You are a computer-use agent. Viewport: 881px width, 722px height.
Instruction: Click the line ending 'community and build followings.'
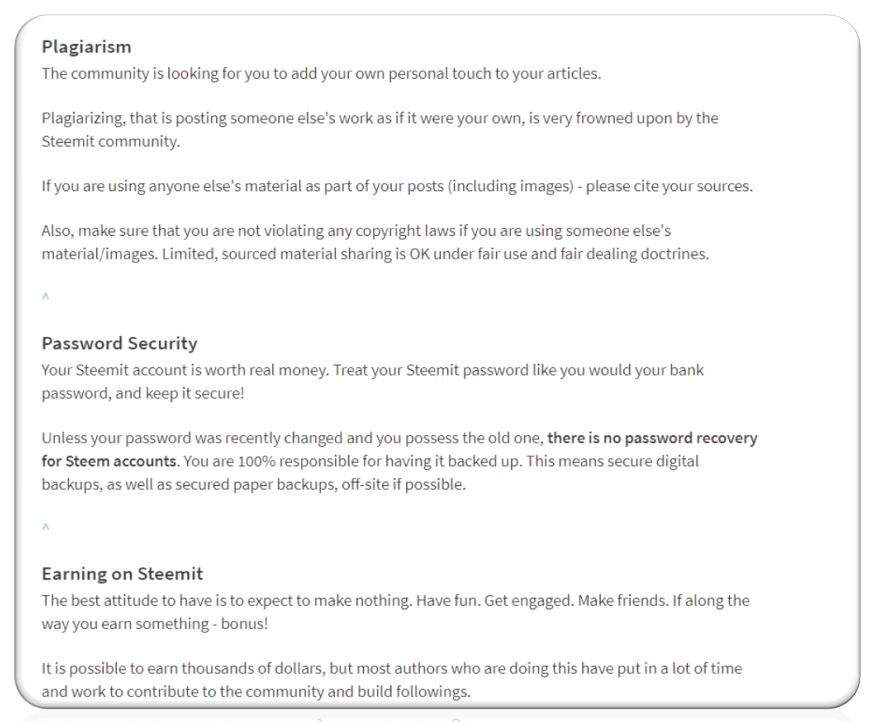(256, 692)
